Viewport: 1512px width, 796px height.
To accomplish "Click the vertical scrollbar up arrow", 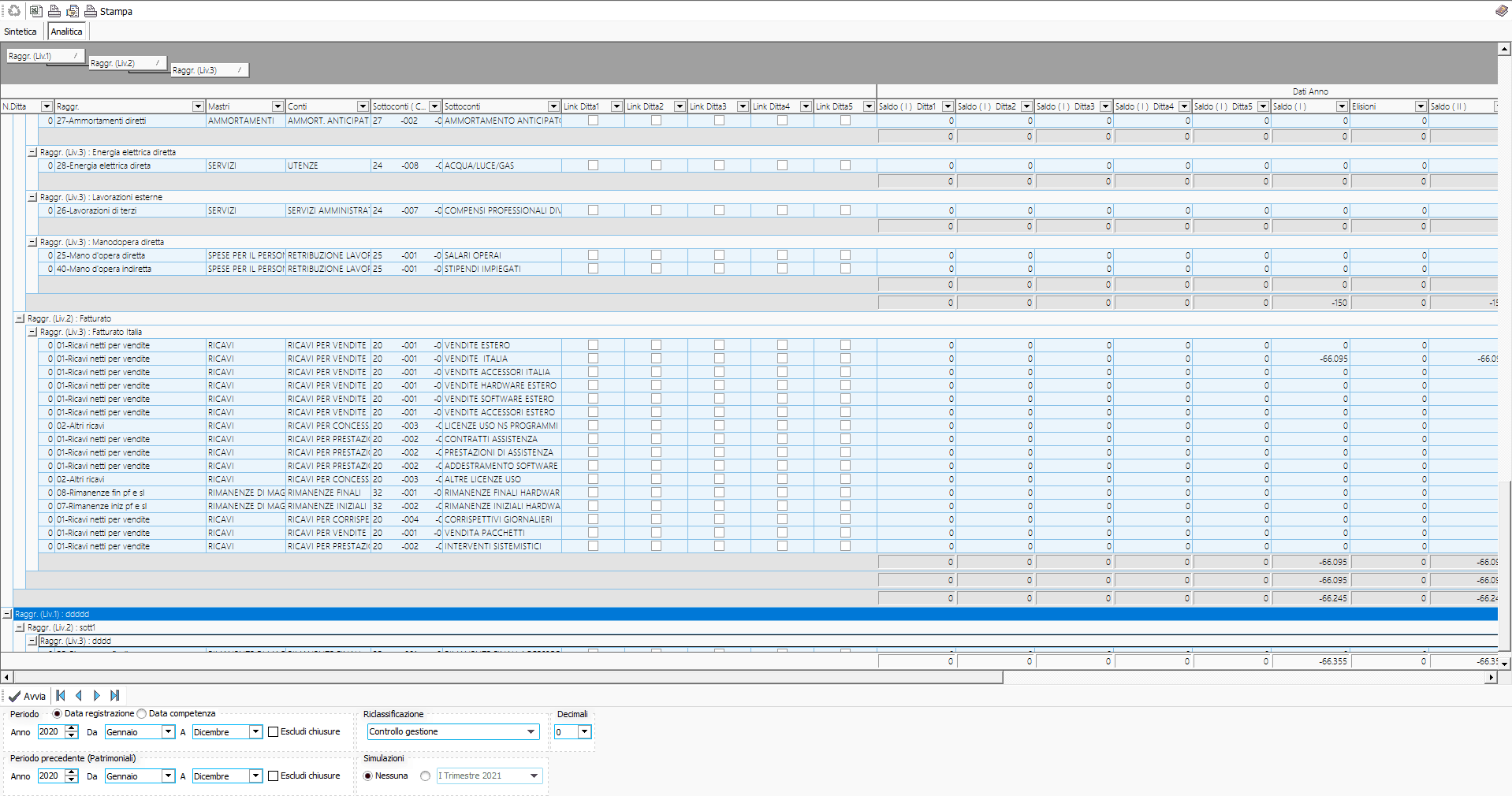I will point(1505,49).
